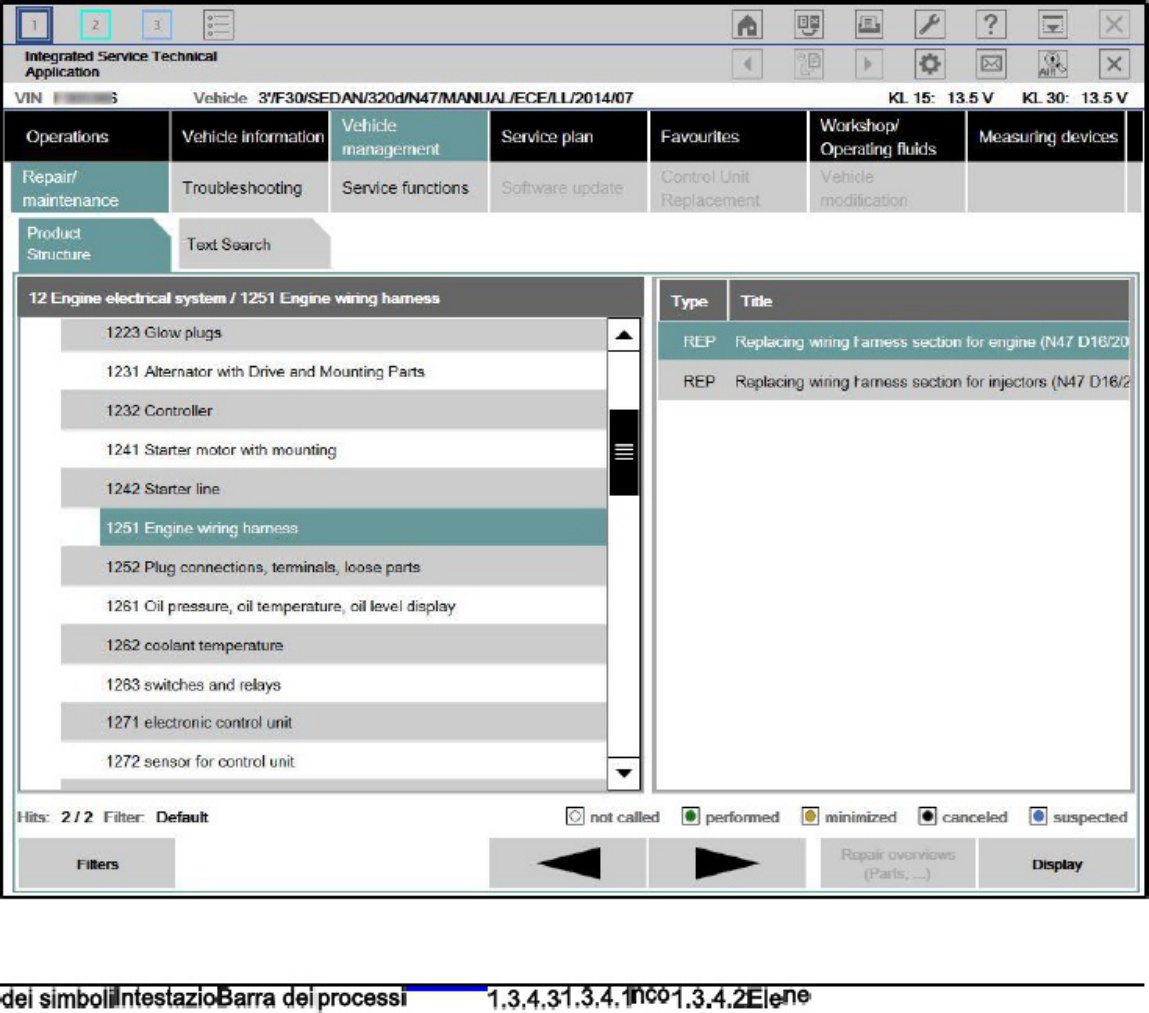Click the list scroll up arrow
The image size is (1149, 1013).
pyautogui.click(x=624, y=335)
